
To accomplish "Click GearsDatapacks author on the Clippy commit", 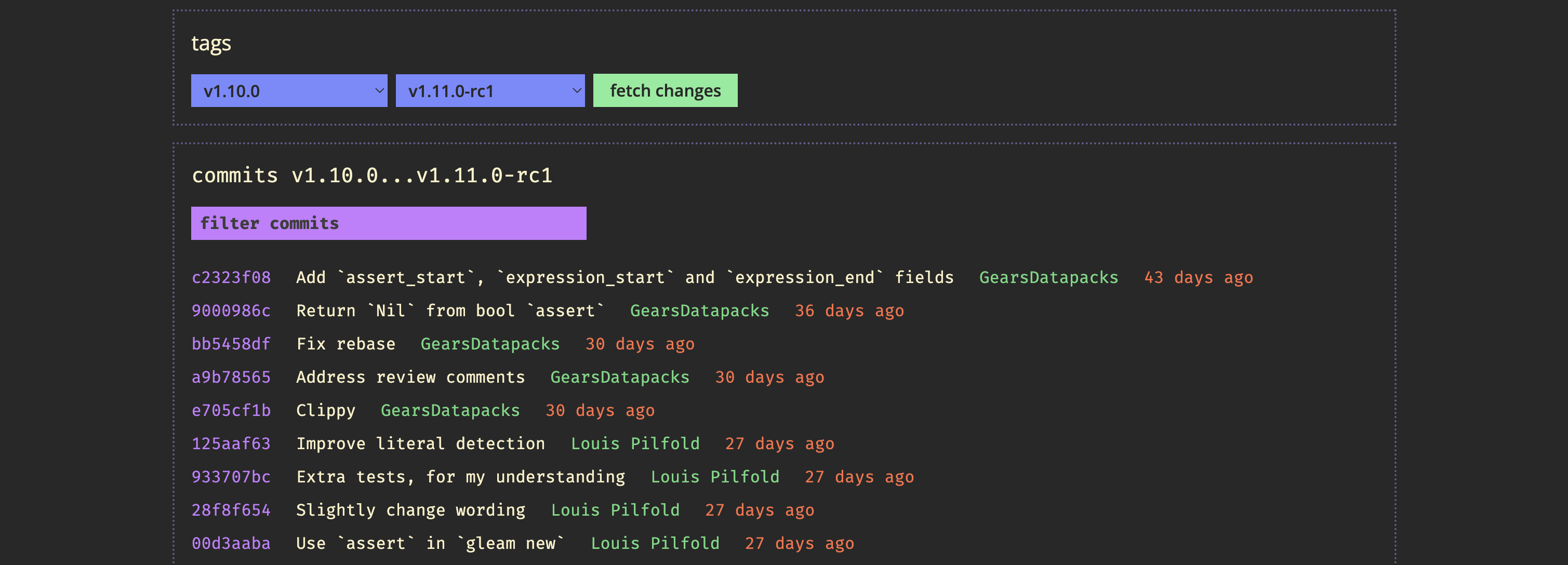I will click(x=450, y=411).
